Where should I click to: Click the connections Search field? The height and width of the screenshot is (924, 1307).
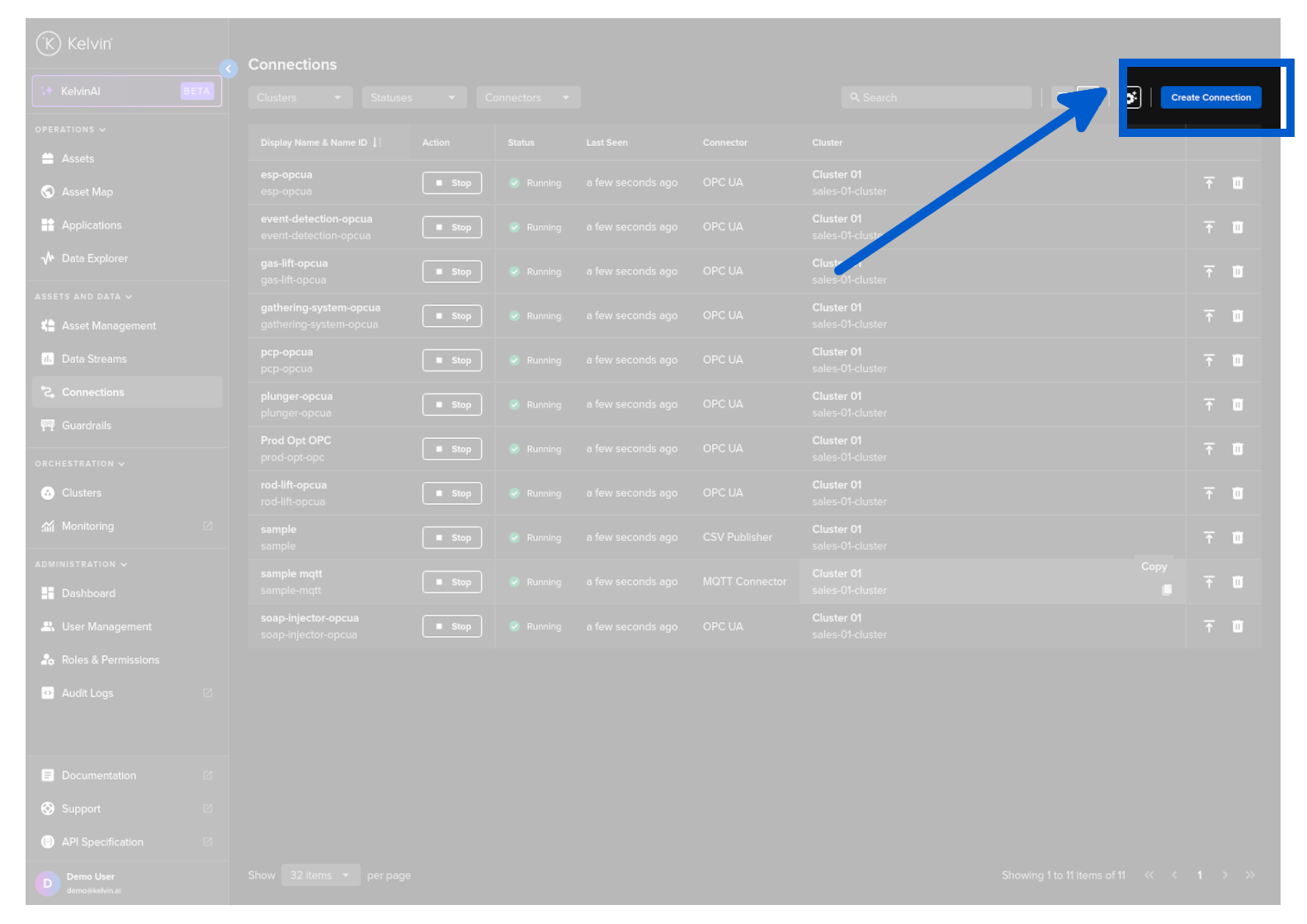tap(937, 97)
